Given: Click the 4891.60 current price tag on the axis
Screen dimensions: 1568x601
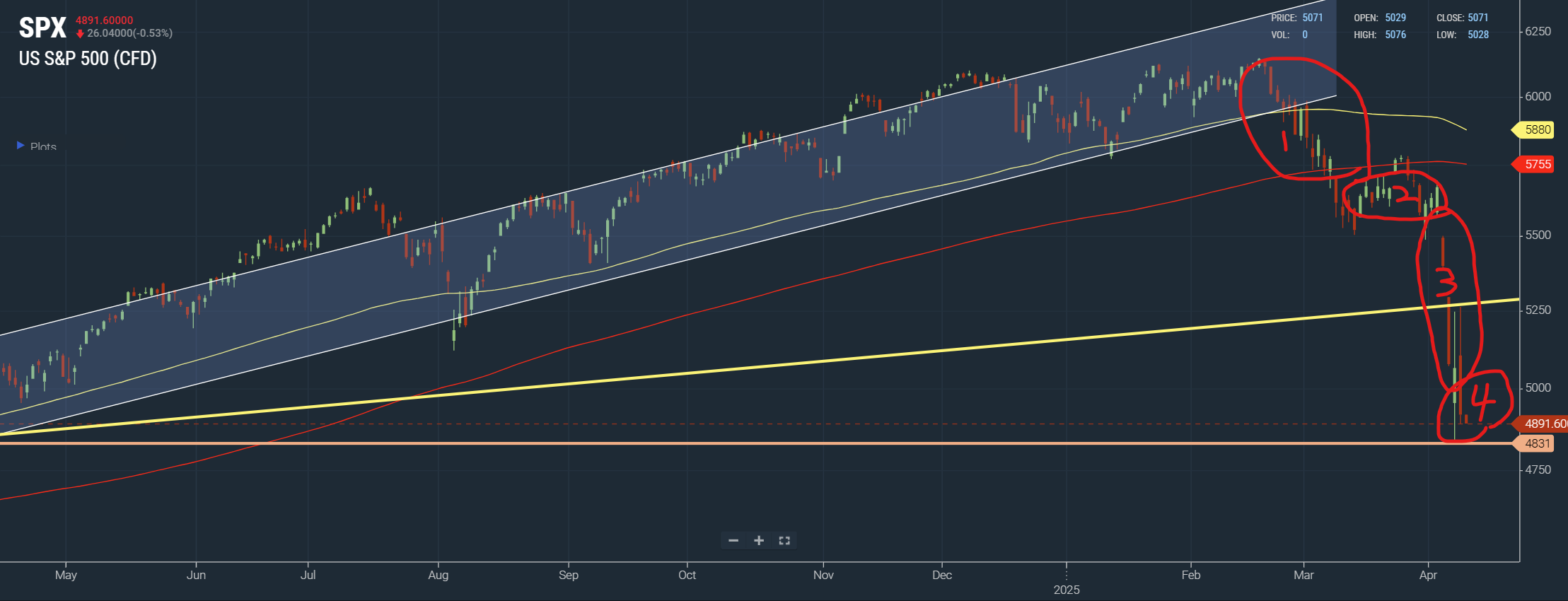Looking at the screenshot, I should pyautogui.click(x=1540, y=424).
